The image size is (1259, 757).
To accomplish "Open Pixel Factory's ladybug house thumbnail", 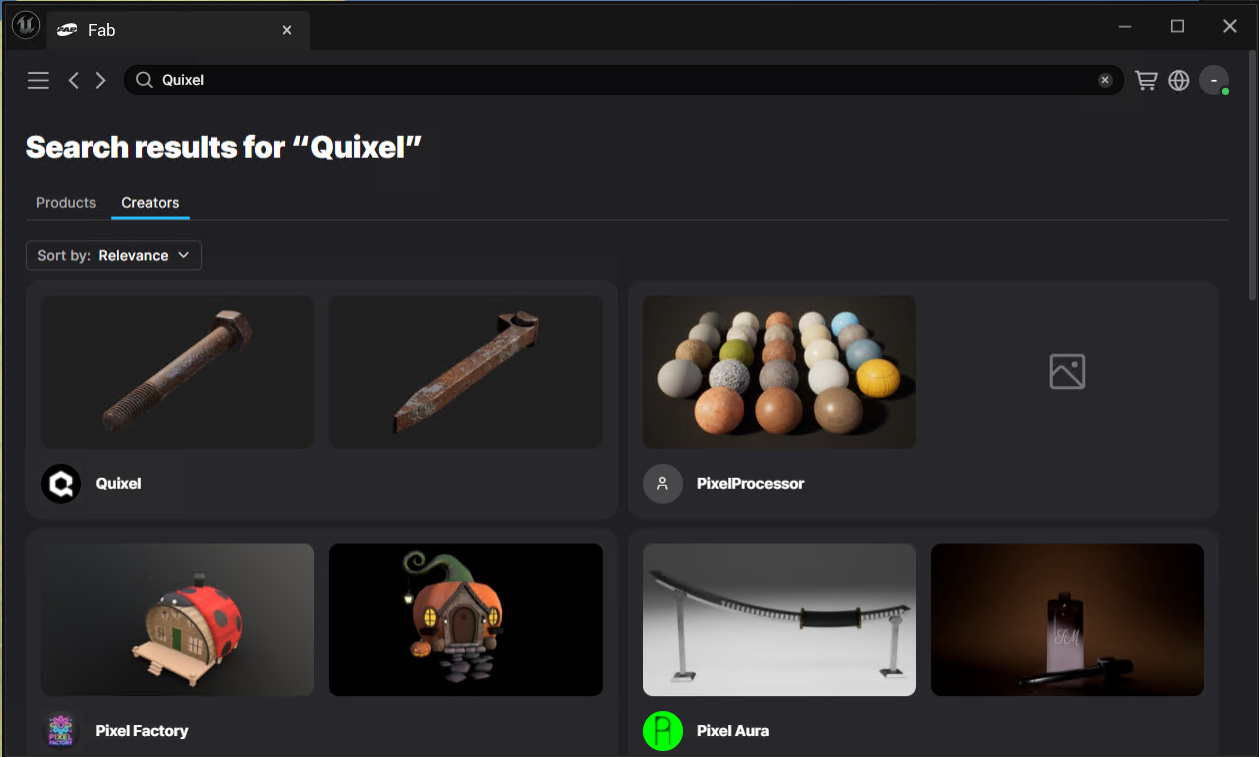I will pos(177,620).
